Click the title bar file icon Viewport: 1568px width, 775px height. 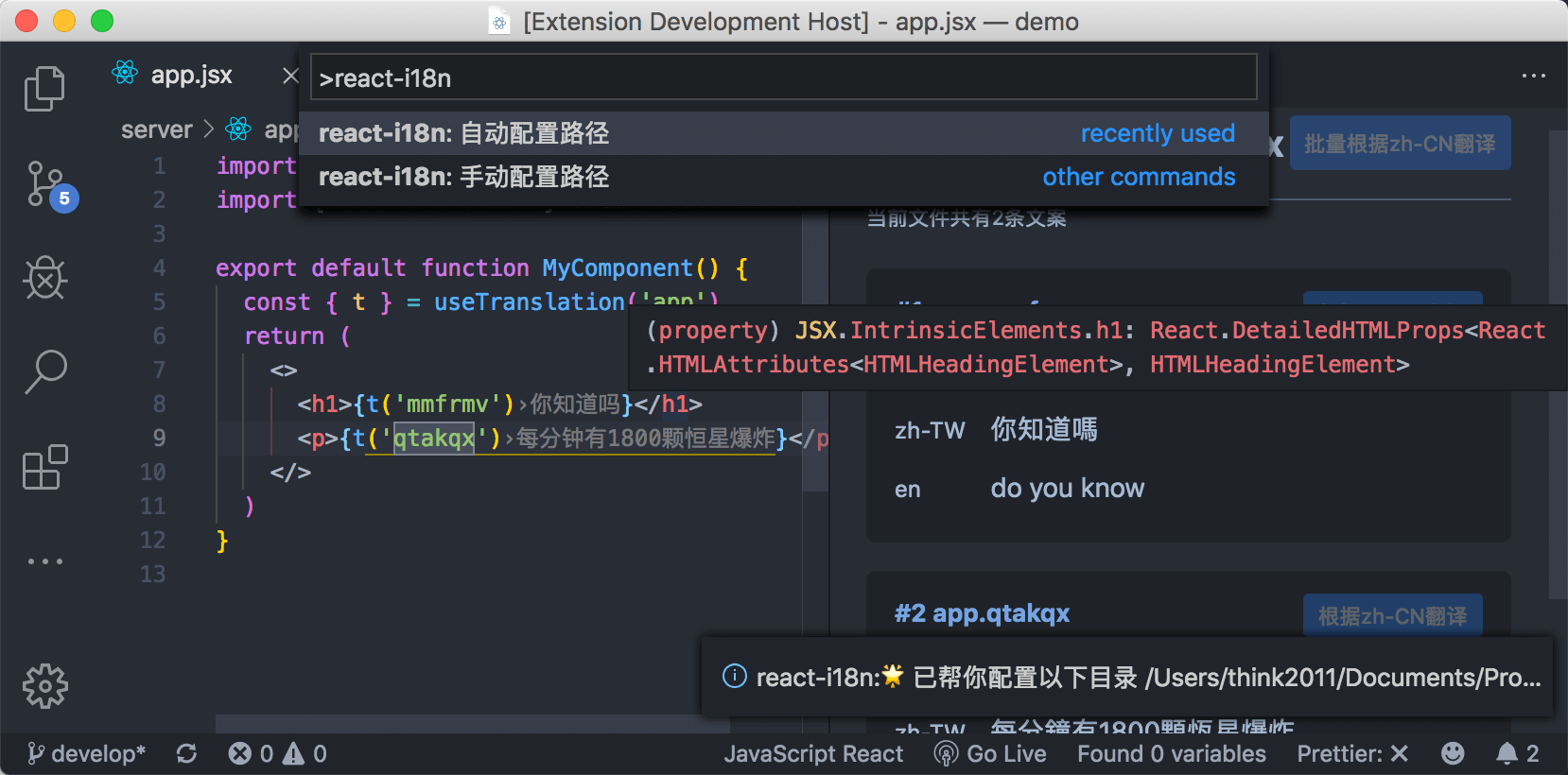click(x=500, y=21)
